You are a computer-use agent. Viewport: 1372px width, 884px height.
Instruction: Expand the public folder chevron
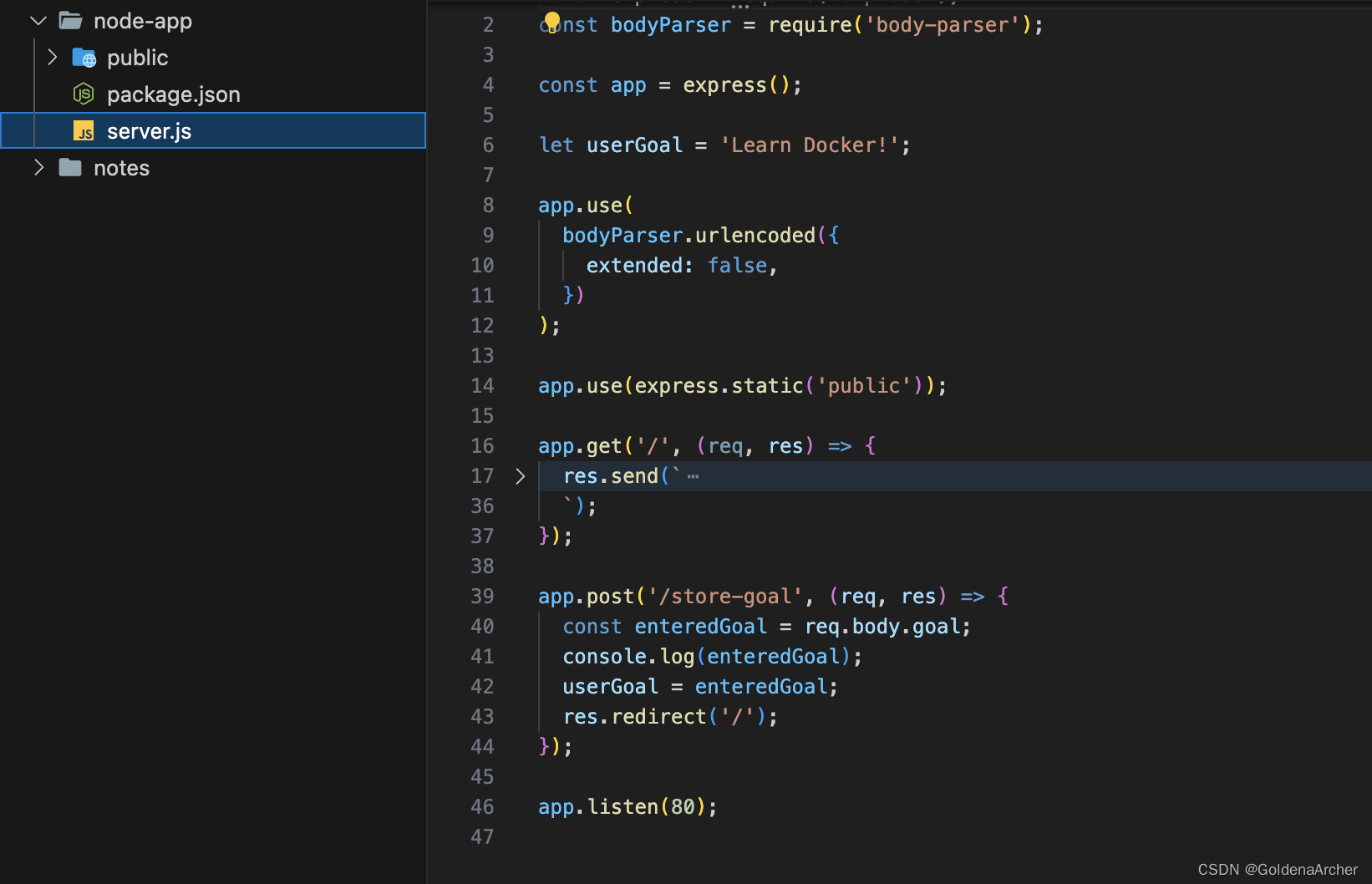tap(53, 57)
